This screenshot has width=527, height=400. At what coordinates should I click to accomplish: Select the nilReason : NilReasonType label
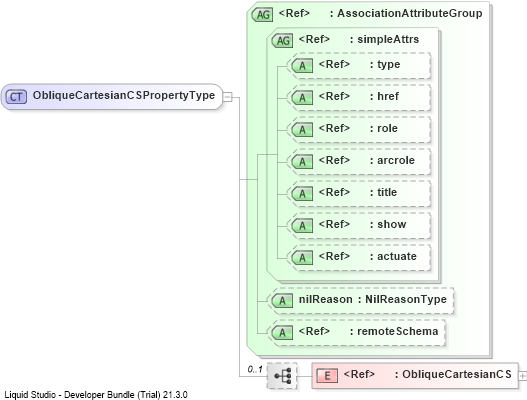373,299
